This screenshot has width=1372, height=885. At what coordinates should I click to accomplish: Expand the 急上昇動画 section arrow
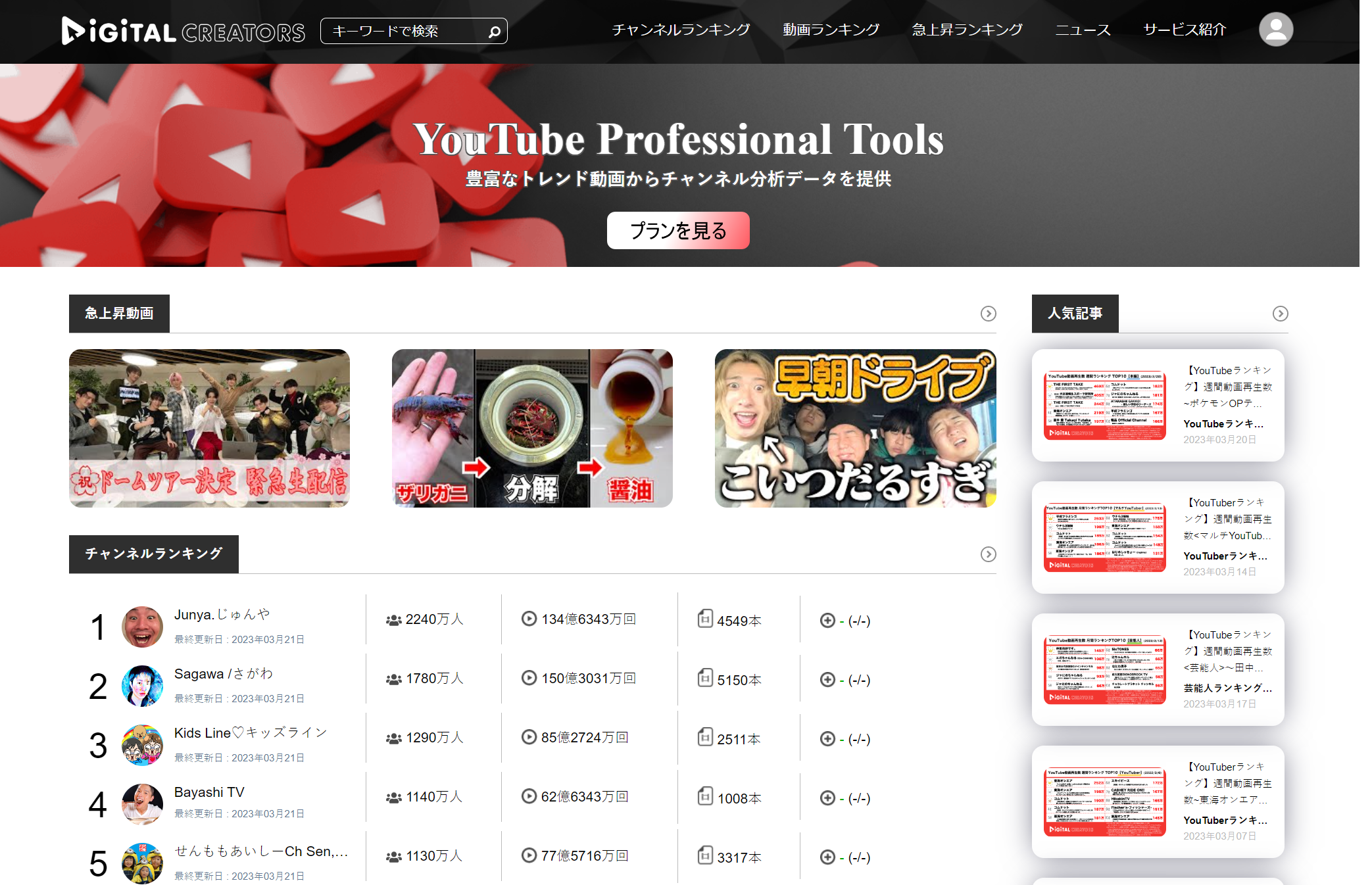[988, 314]
